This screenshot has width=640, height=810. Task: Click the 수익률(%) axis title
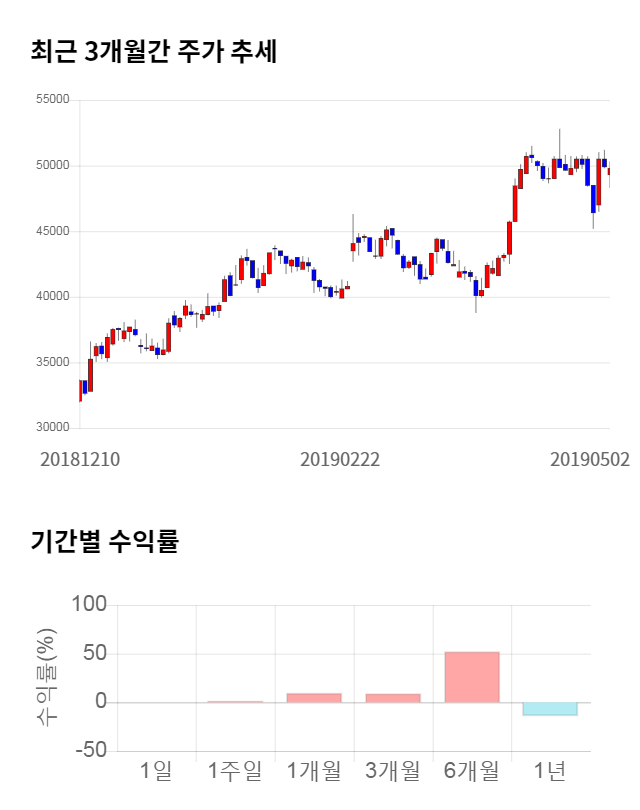tap(46, 677)
